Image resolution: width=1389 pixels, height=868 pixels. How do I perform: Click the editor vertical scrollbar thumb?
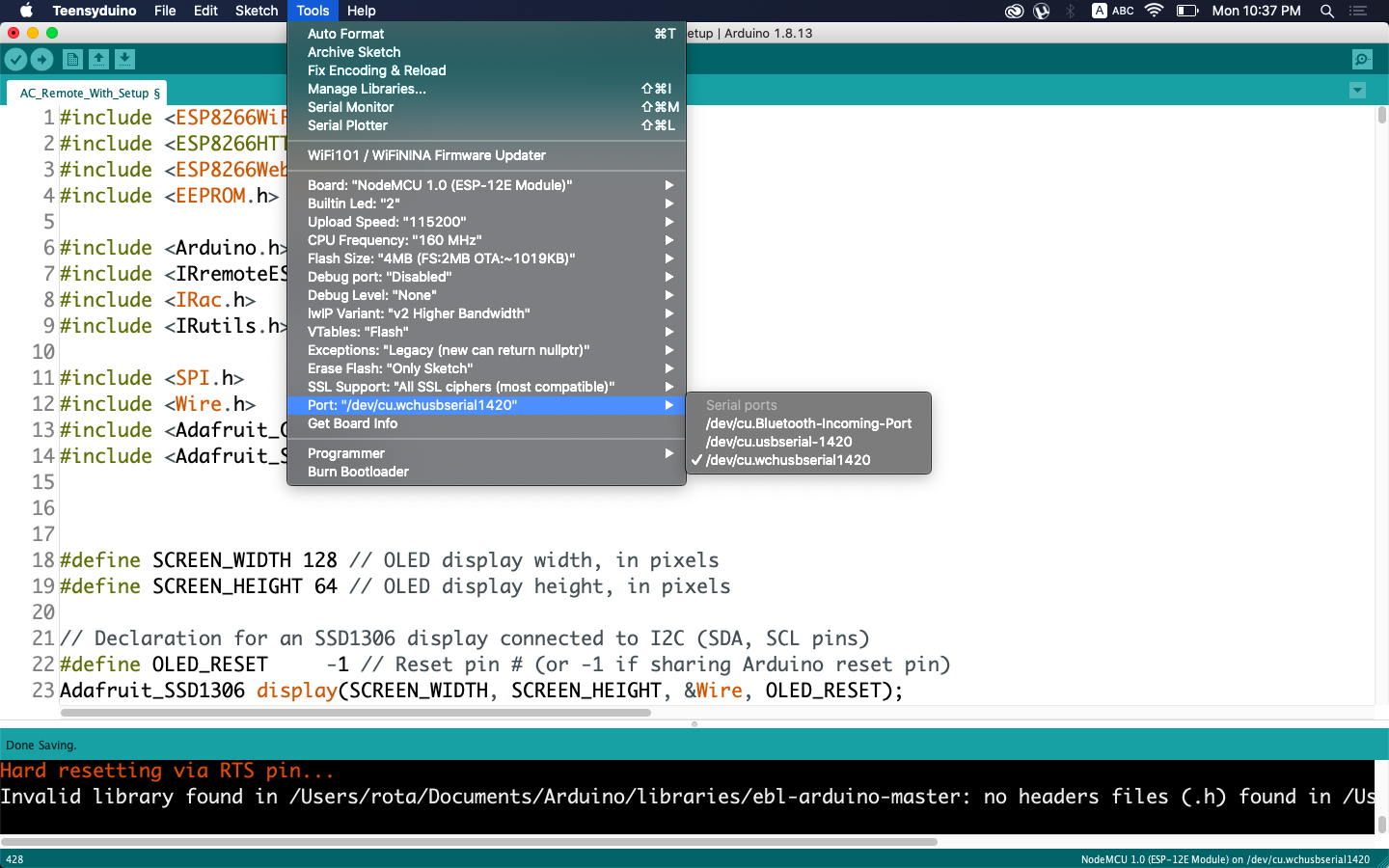[x=1381, y=115]
